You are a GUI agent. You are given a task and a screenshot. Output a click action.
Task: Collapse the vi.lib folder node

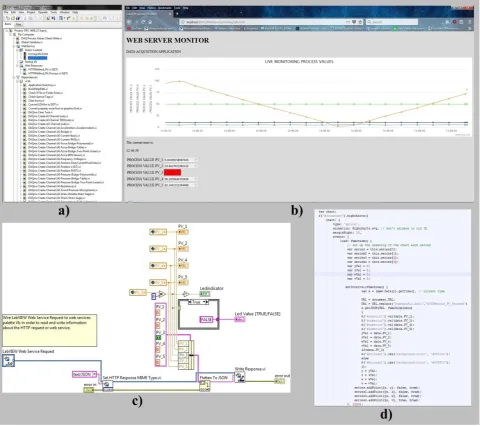click(17, 81)
